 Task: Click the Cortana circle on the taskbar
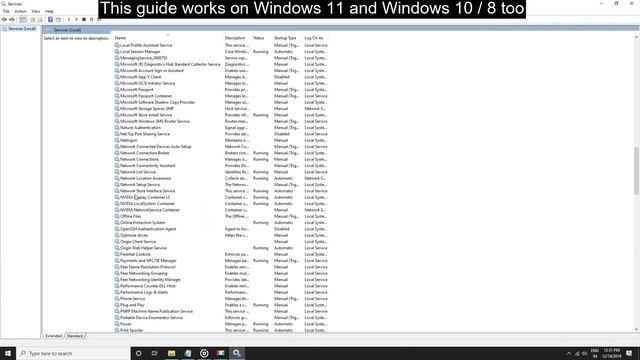tap(138, 353)
